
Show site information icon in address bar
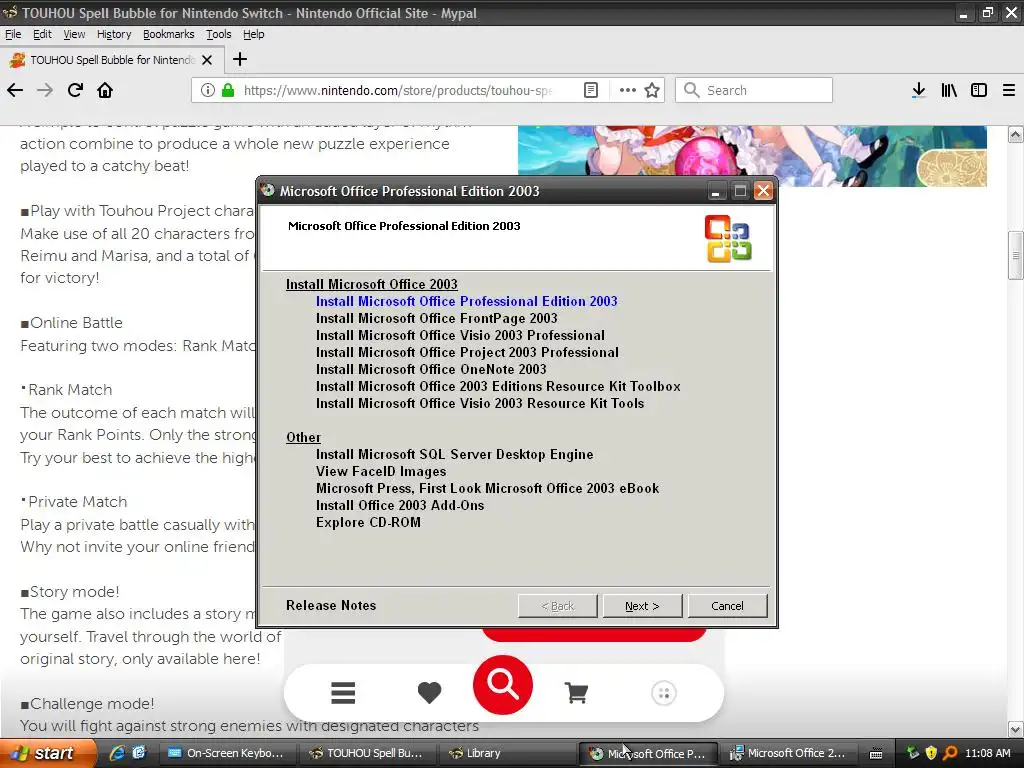(208, 90)
